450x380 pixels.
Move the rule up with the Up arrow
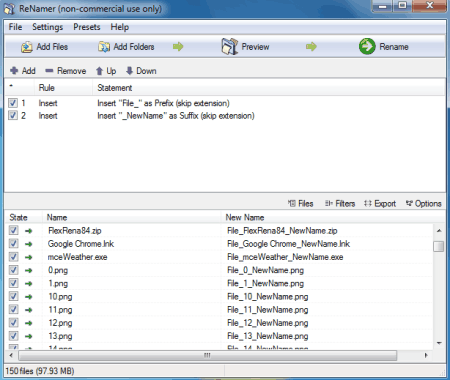pos(99,71)
